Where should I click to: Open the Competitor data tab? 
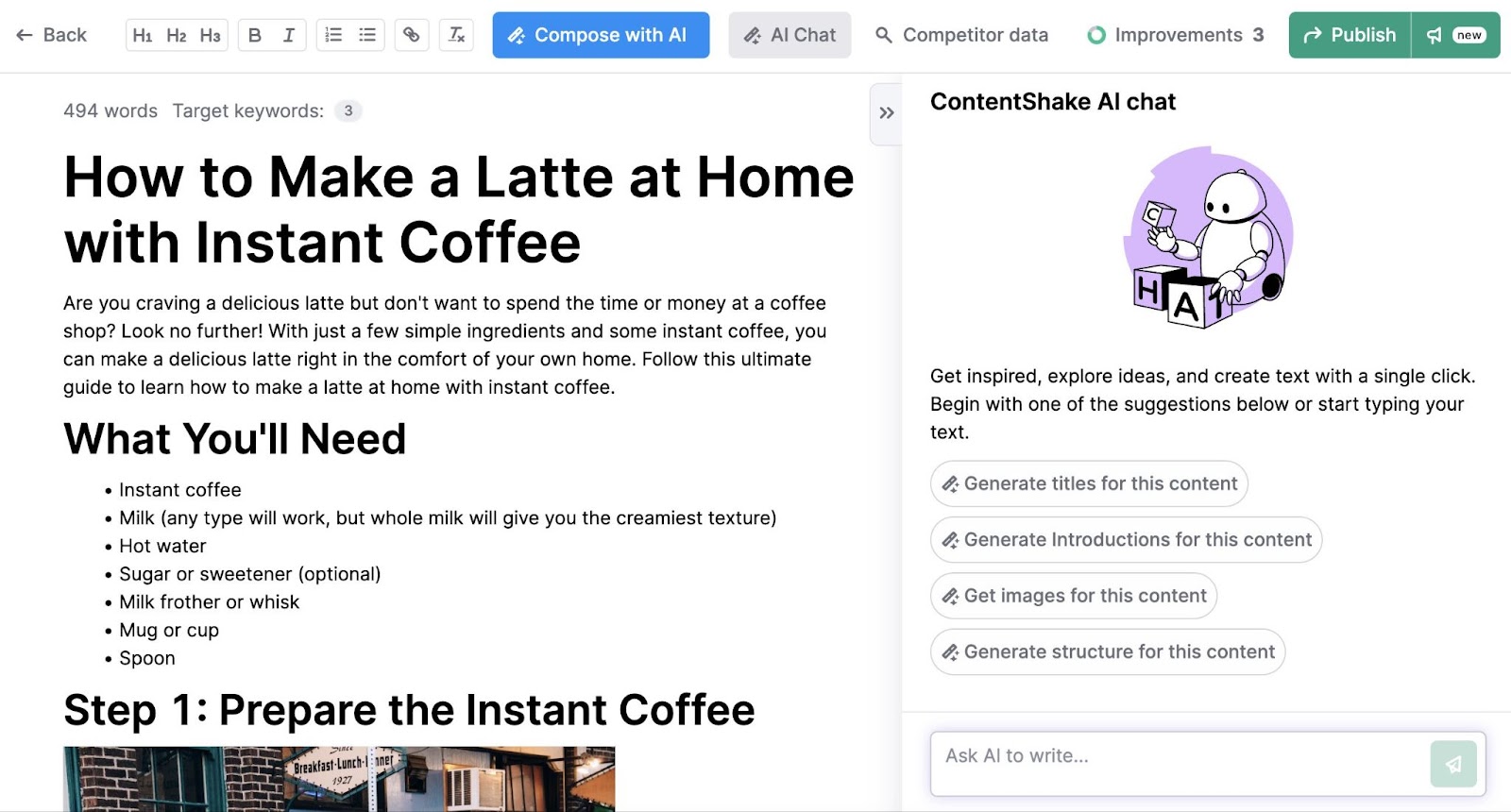(961, 35)
